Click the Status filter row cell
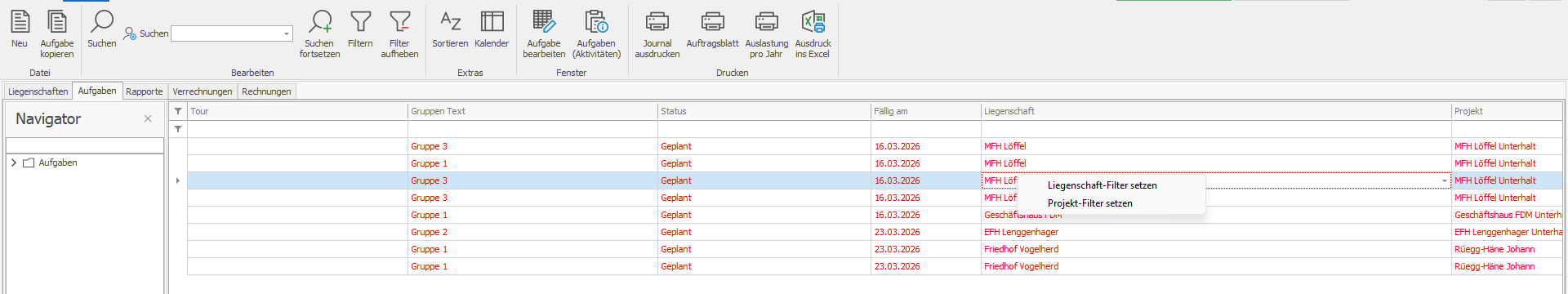Viewport: 1568px width, 294px height. coord(764,129)
